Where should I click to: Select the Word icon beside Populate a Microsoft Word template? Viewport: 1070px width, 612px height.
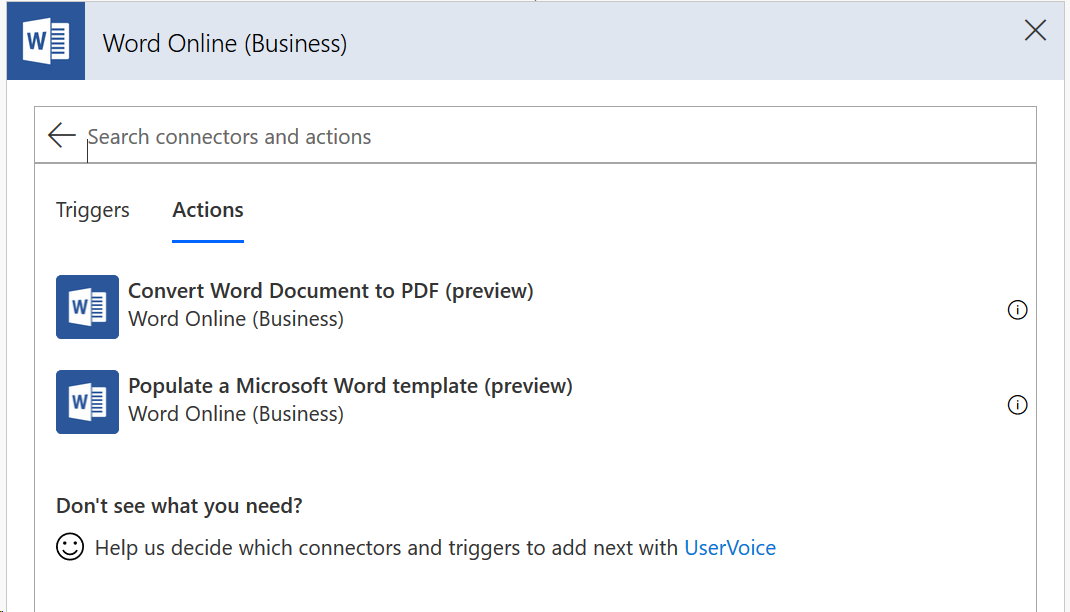click(x=87, y=402)
